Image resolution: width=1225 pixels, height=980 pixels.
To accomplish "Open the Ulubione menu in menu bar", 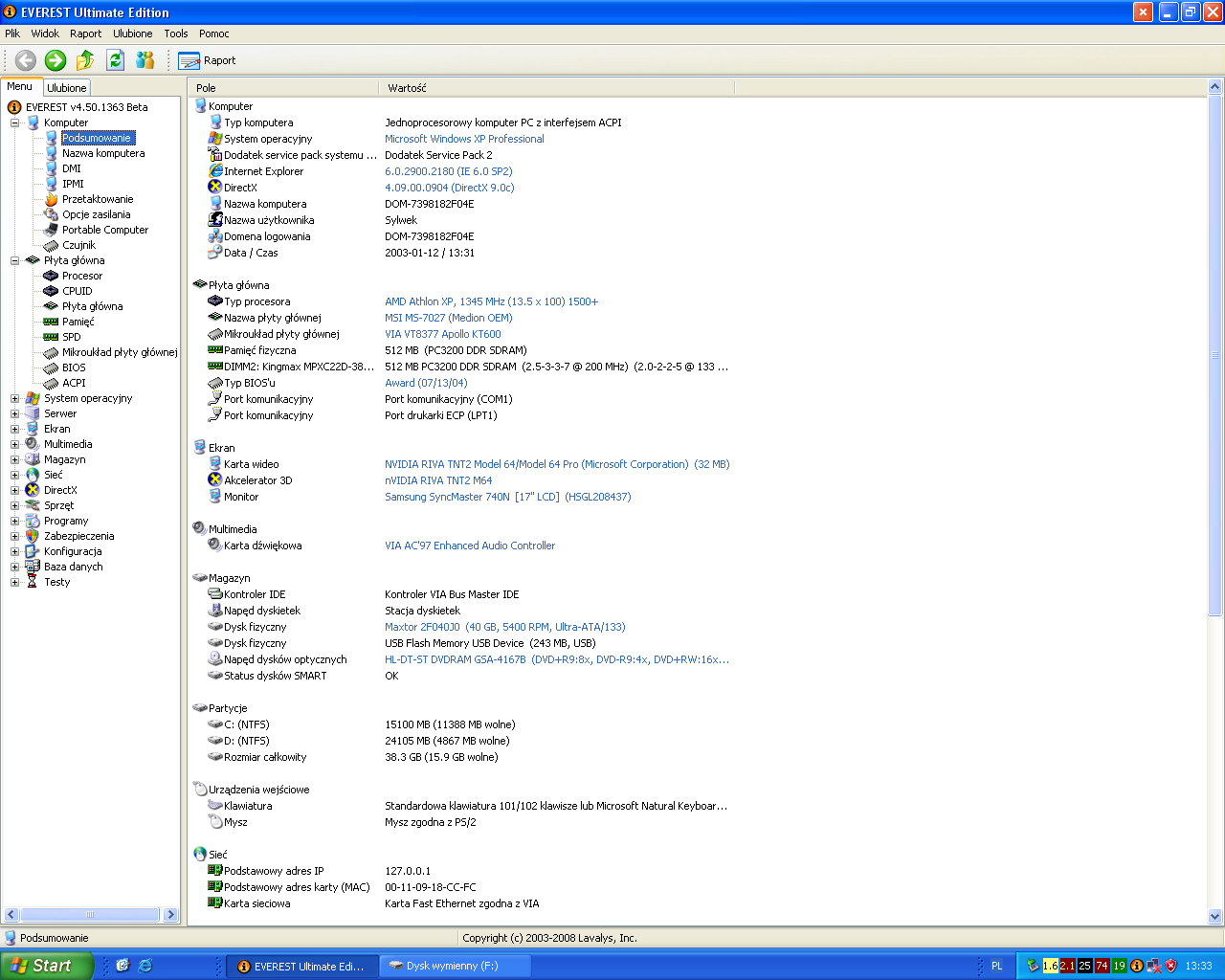I will (x=133, y=33).
